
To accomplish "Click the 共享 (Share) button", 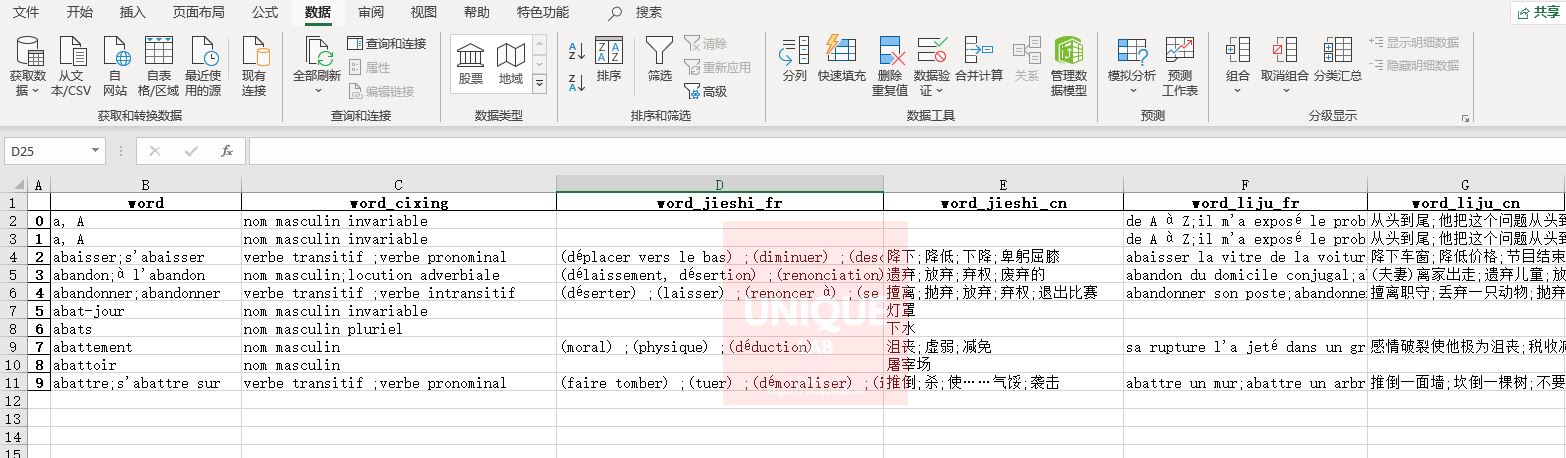I will (1538, 13).
